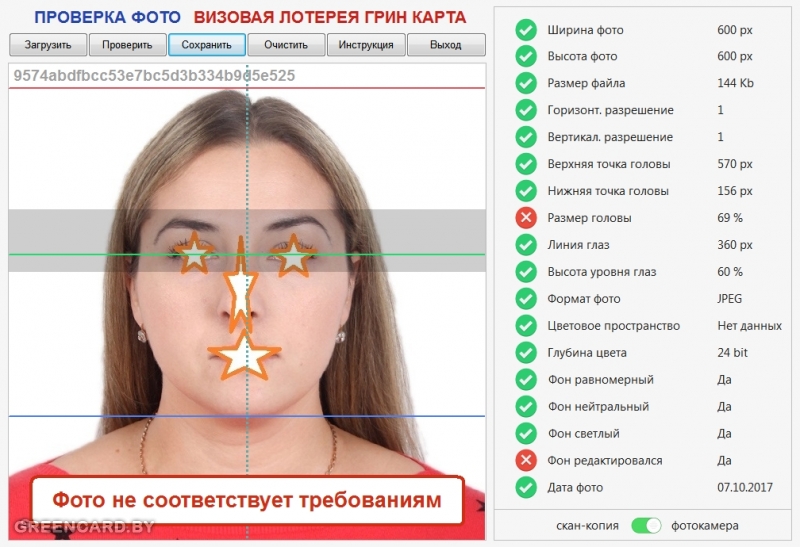Click the green check beside Размер файла

click(x=526, y=83)
